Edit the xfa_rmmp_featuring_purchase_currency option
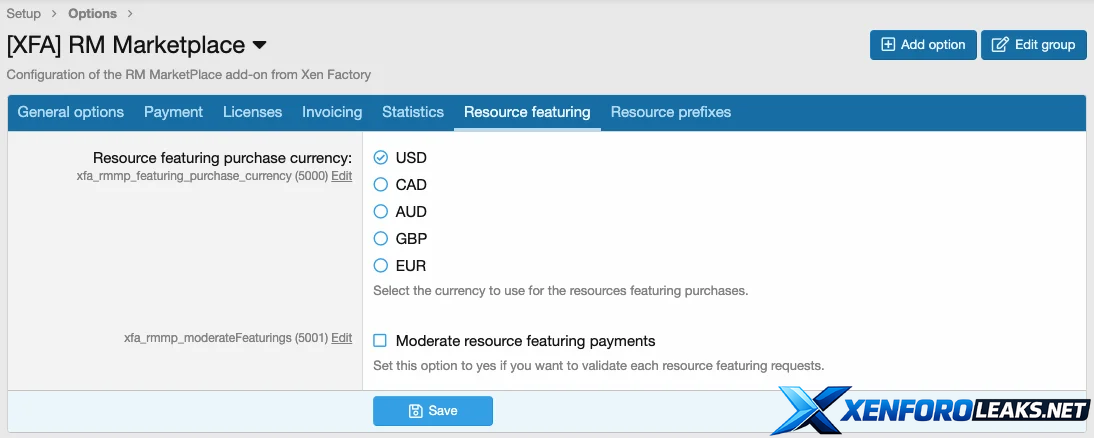Viewport: 1094px width, 438px height. point(341,176)
